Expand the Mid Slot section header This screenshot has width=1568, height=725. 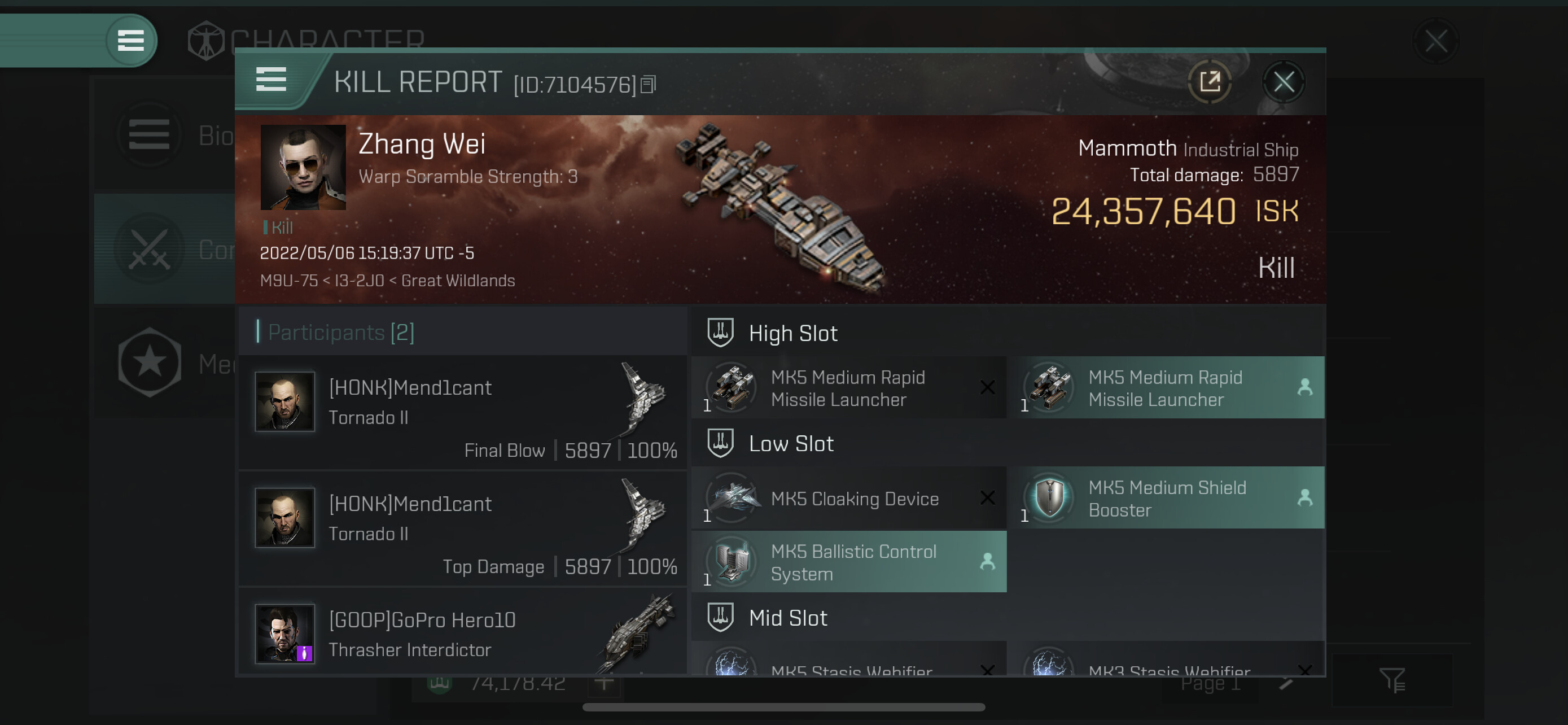(789, 618)
